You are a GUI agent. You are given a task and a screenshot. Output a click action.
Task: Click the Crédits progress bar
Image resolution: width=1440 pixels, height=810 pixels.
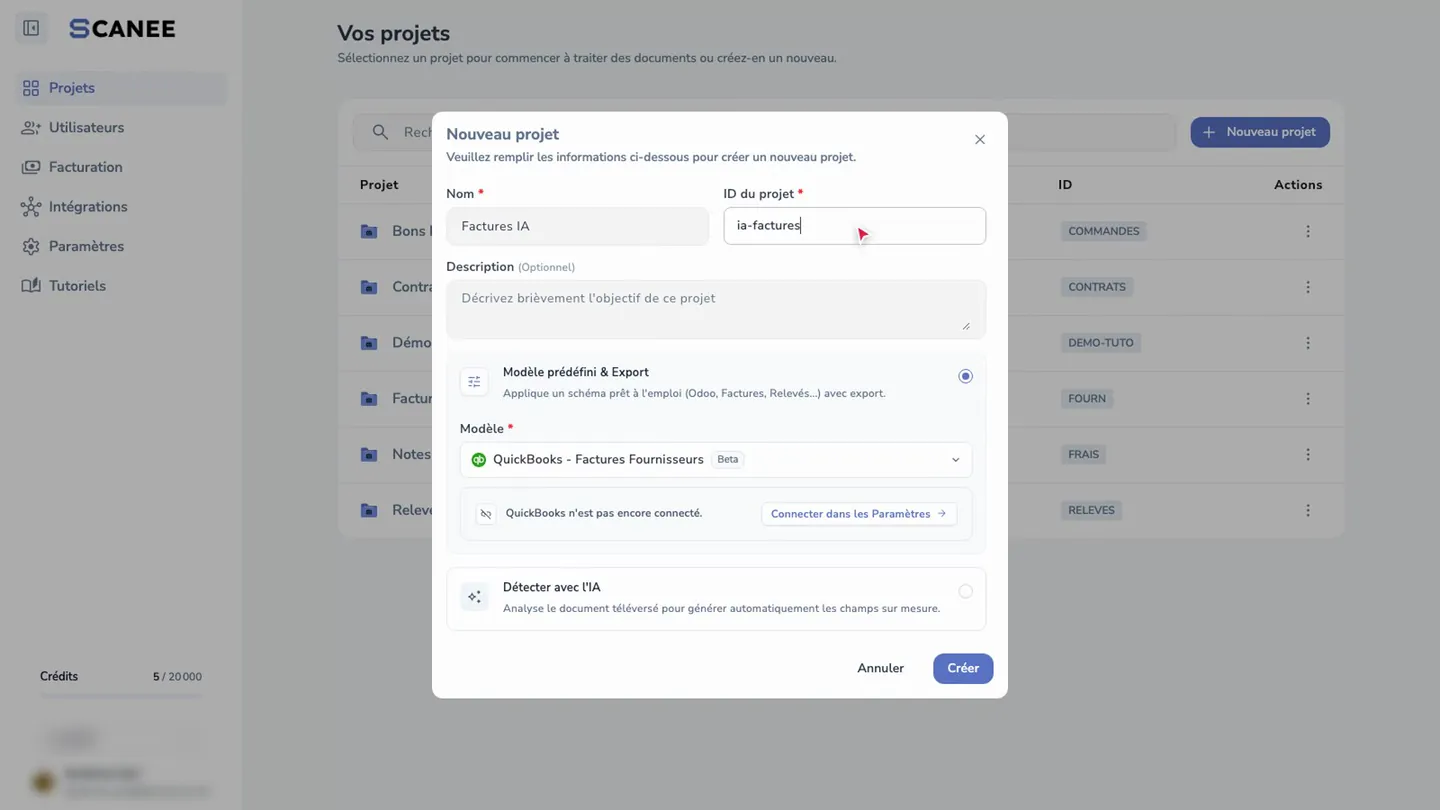(121, 695)
